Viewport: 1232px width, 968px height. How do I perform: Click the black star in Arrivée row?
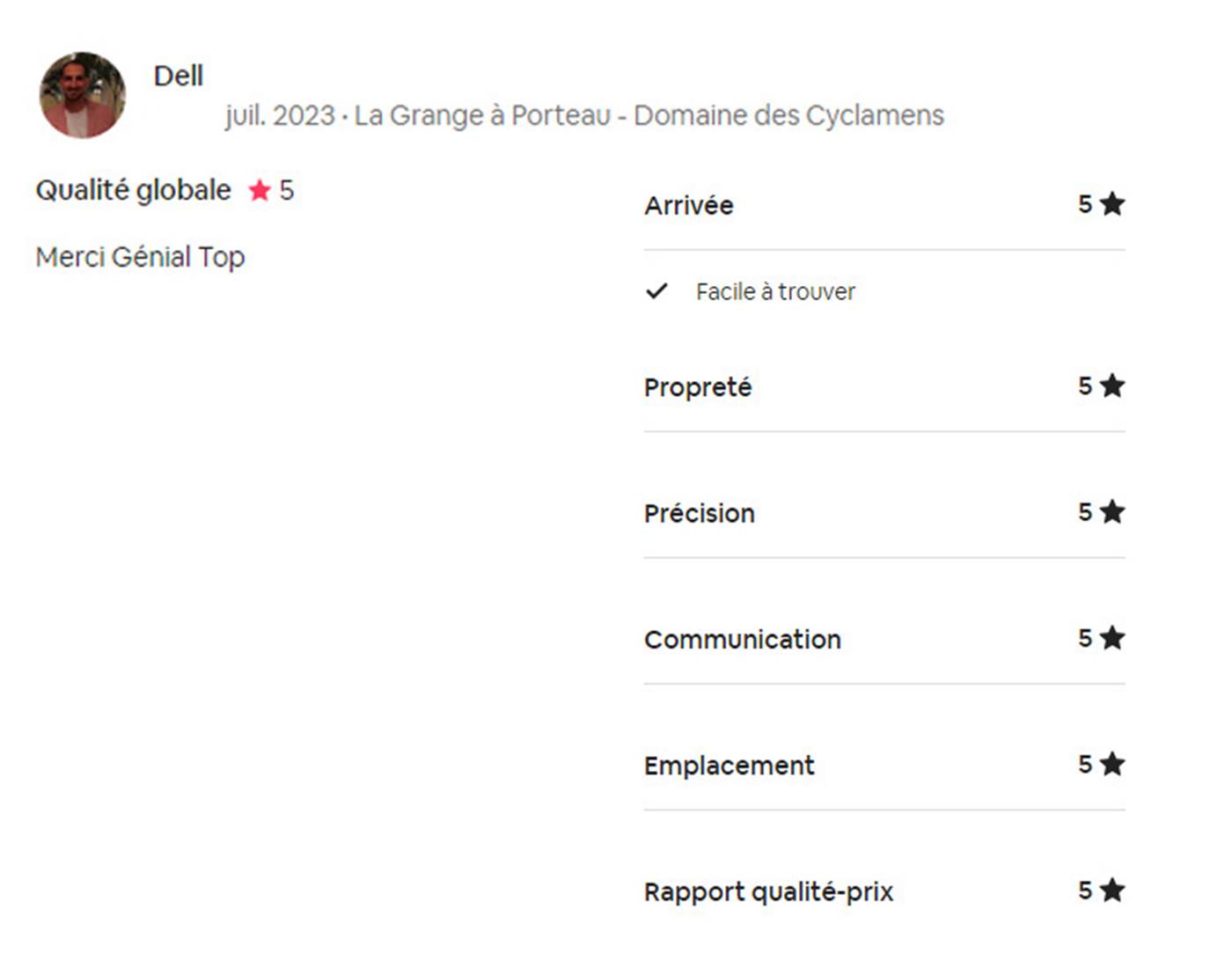[1112, 204]
